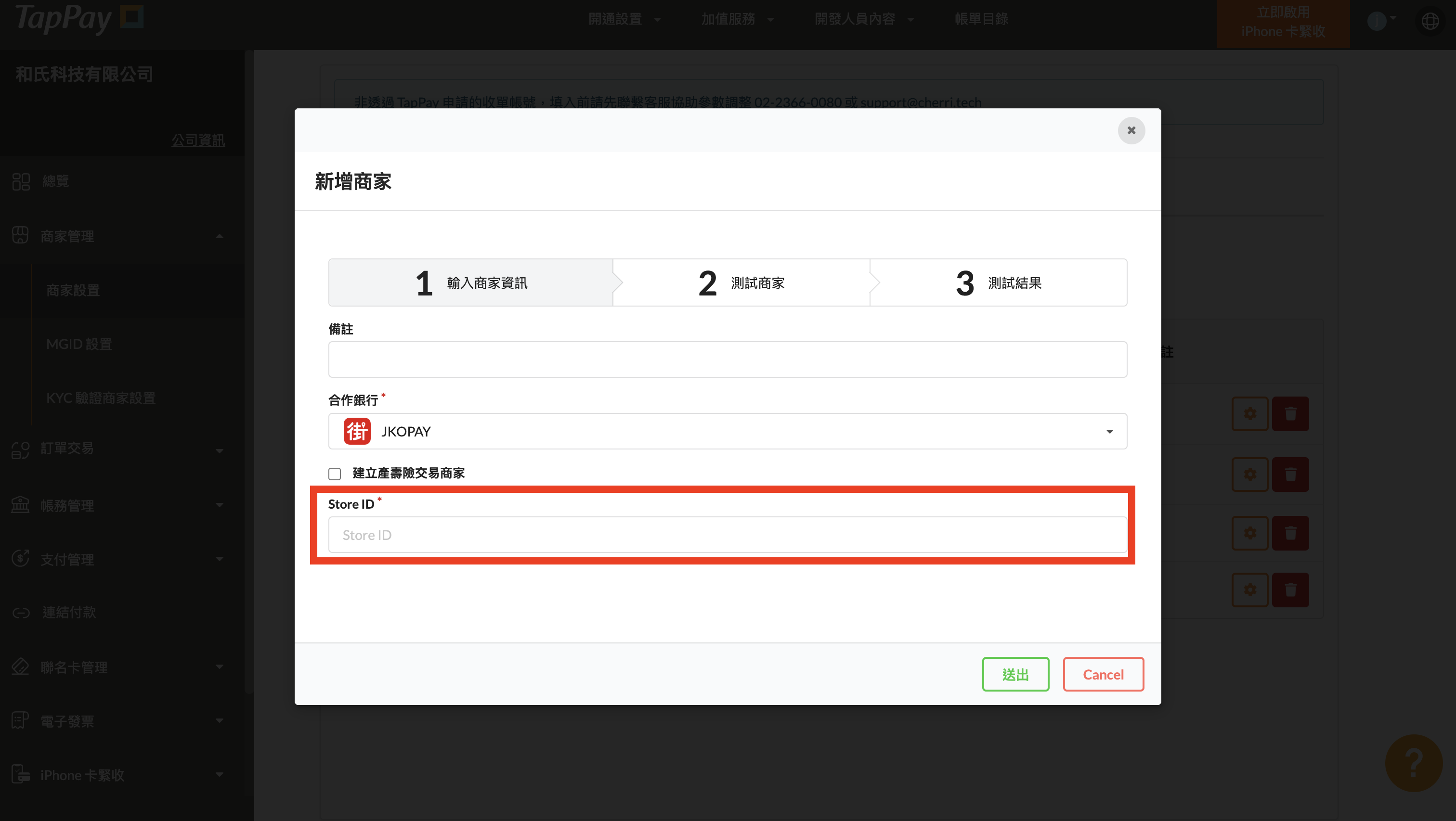Viewport: 1456px width, 821px height.
Task: Open the 合作銀行 JKOPAY dropdown
Action: tap(728, 431)
